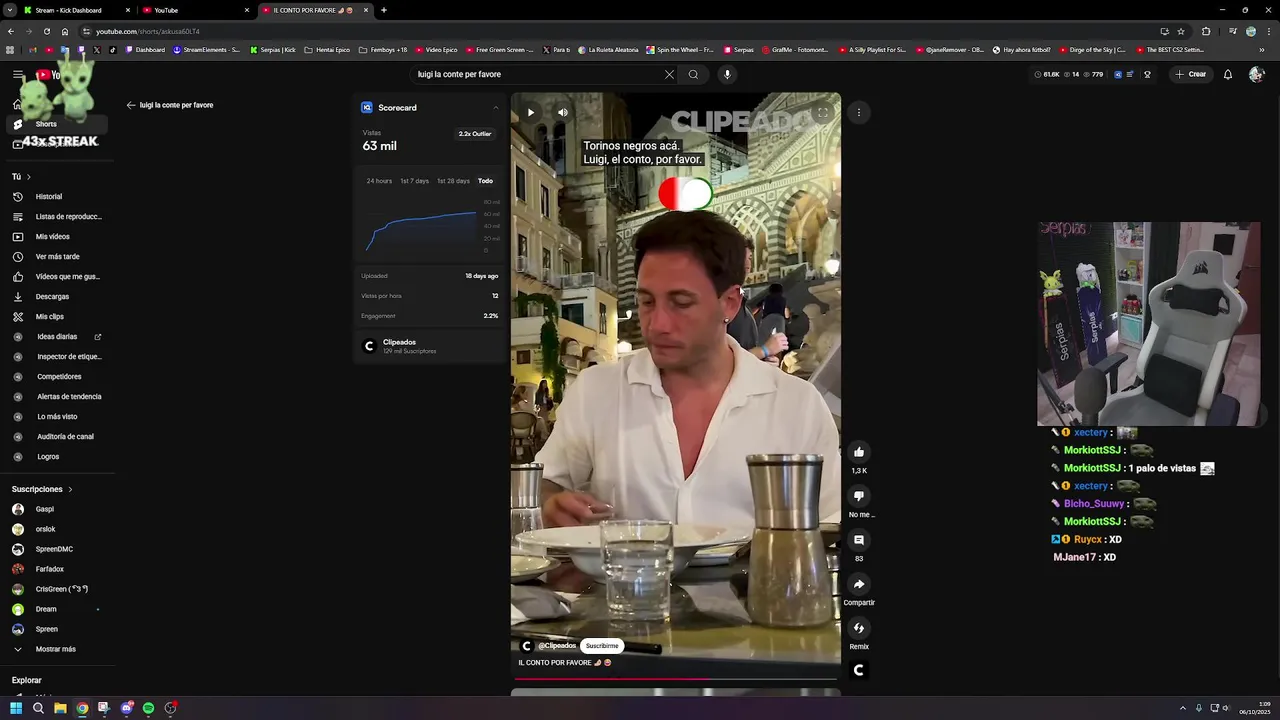Seek on the Short's red progress bar
1280x720 pixels.
[676, 679]
